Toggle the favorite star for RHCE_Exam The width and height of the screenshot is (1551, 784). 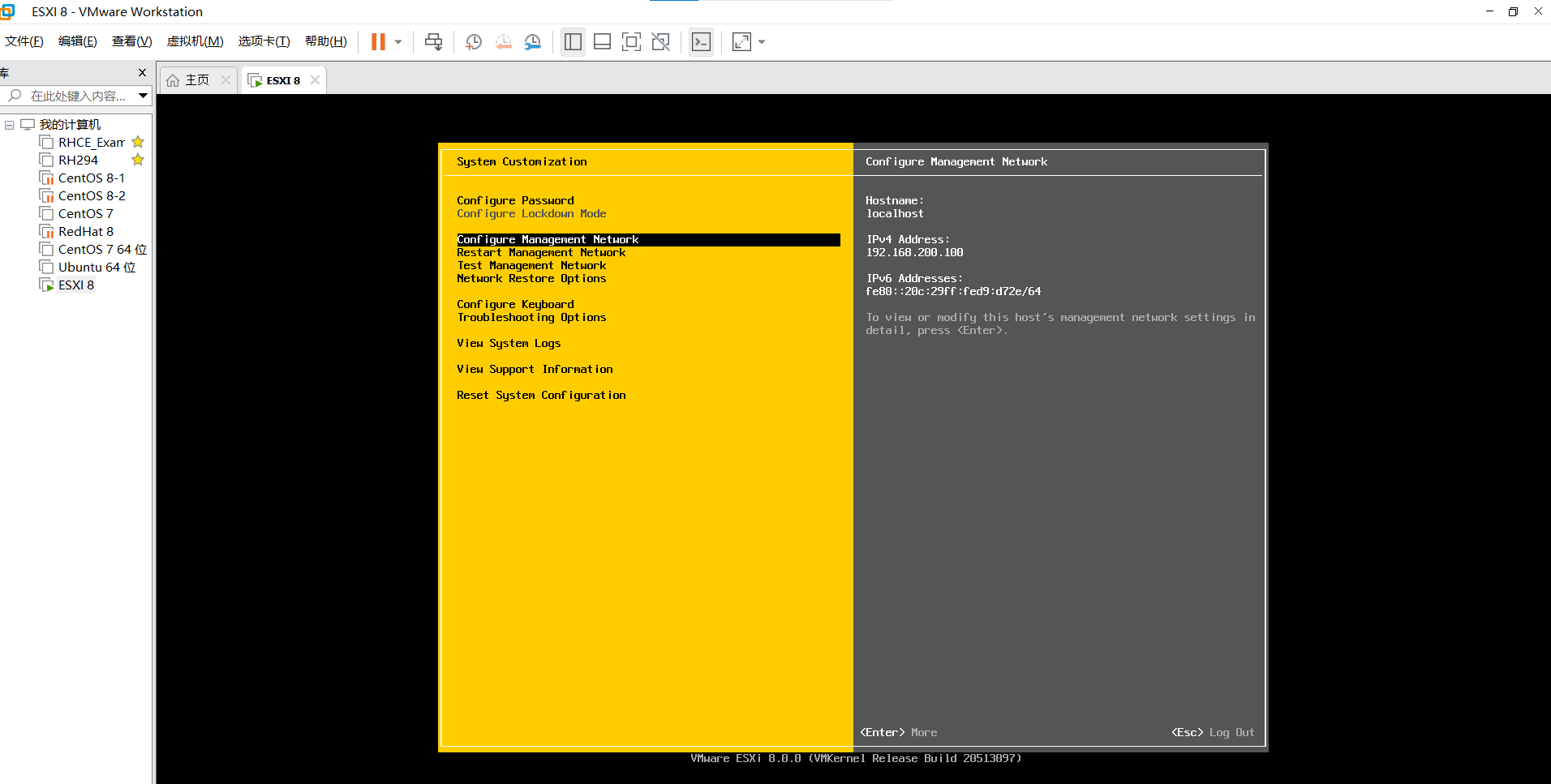138,142
